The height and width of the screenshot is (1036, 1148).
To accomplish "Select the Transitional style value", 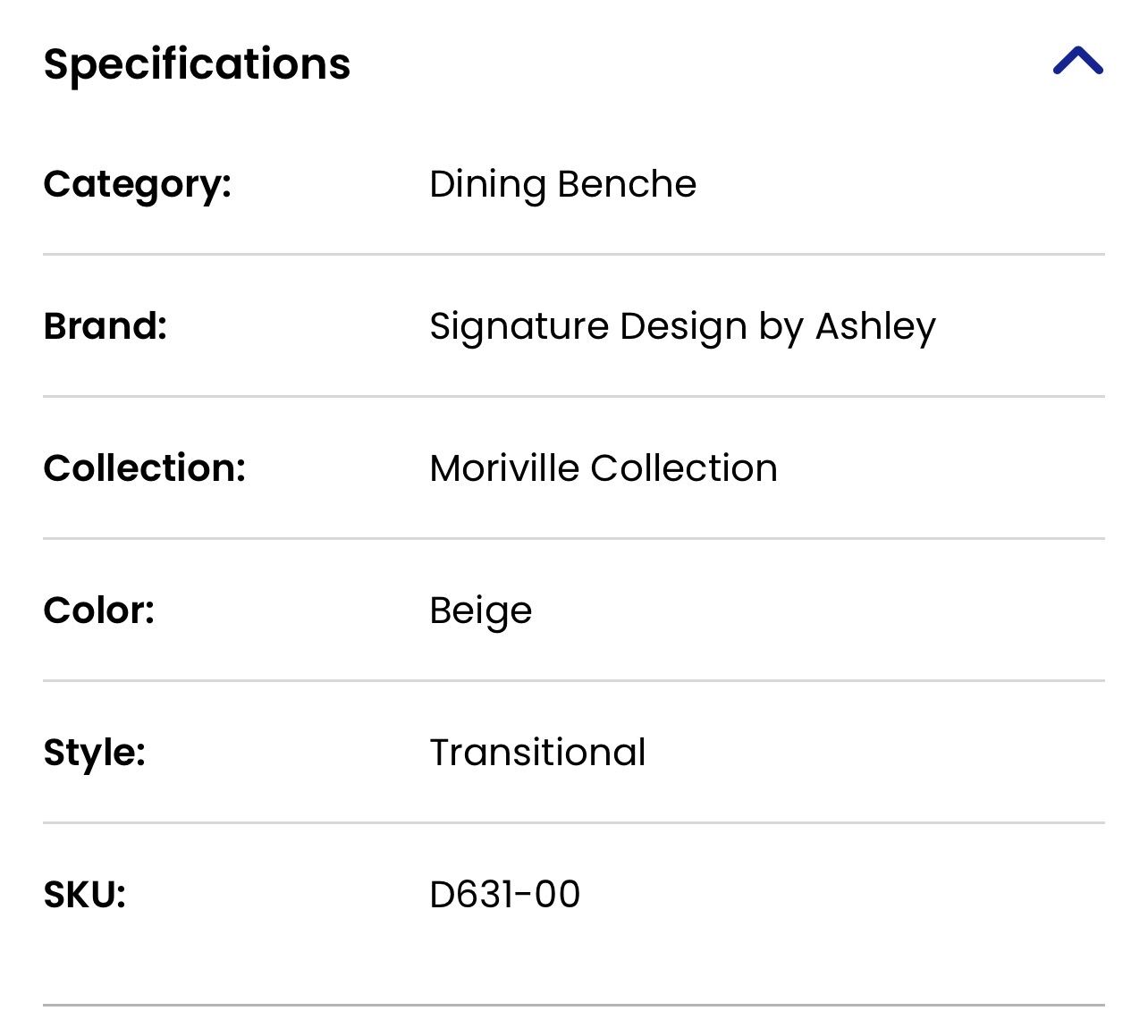I will click(x=537, y=753).
